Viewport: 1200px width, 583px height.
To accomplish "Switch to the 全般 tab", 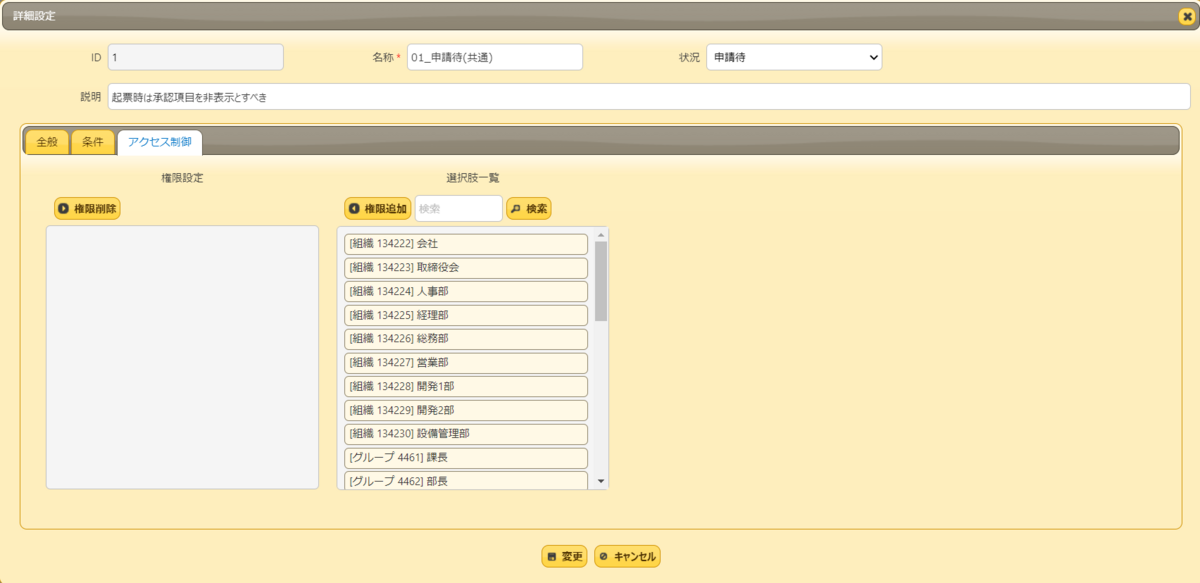I will pos(47,142).
